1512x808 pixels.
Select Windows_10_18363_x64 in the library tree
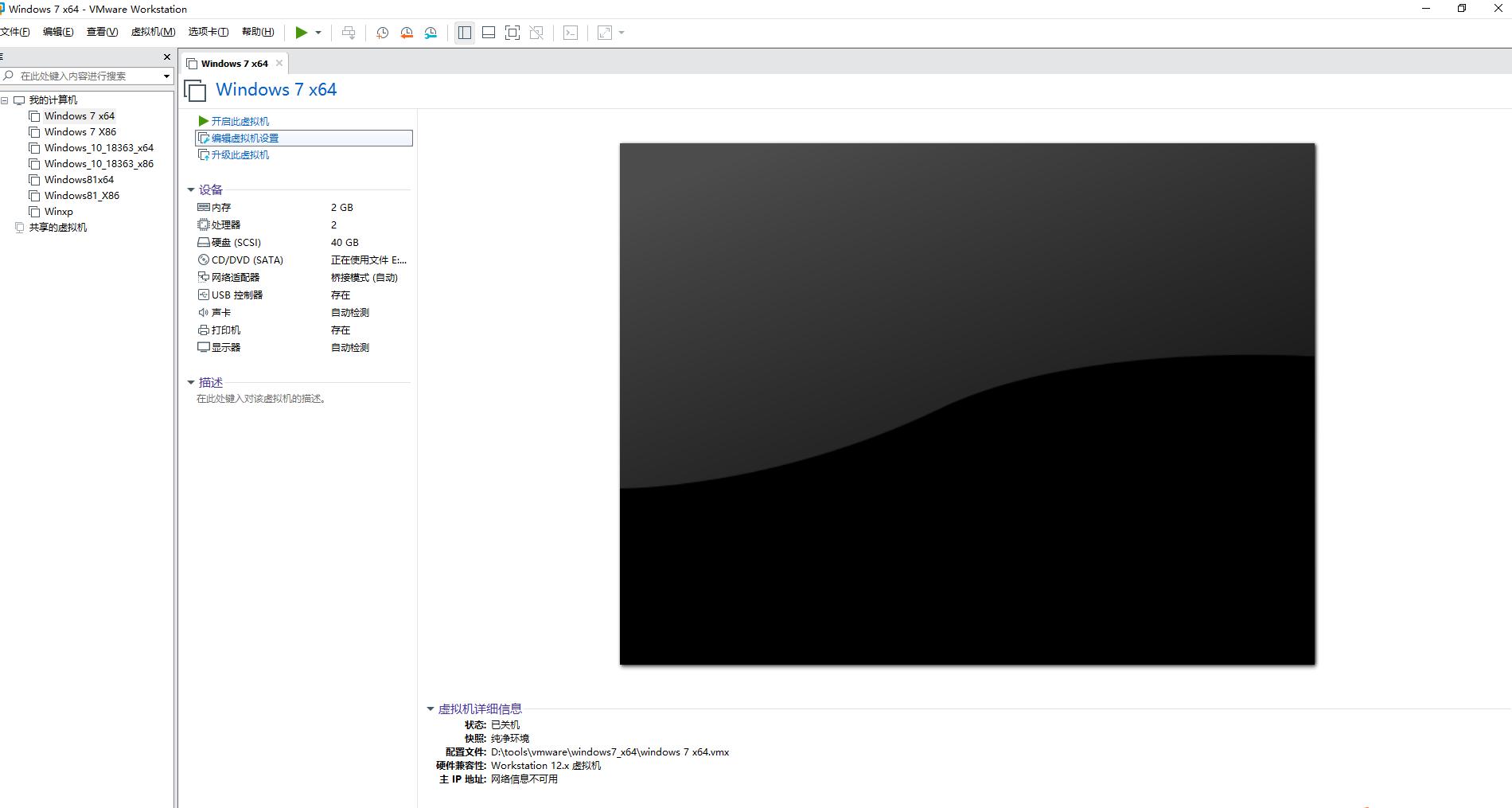pos(99,148)
